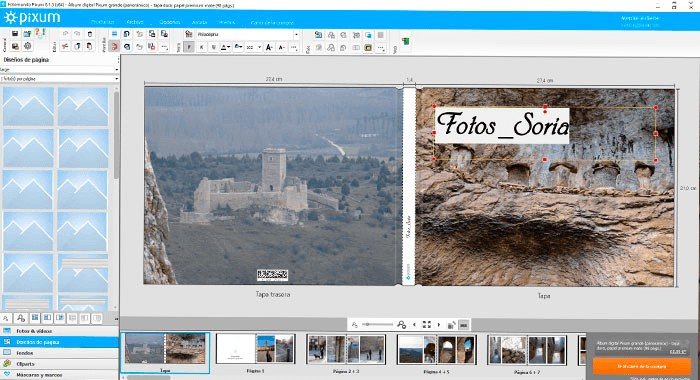Click the fit-to-screen icon in zoom bar

427,325
